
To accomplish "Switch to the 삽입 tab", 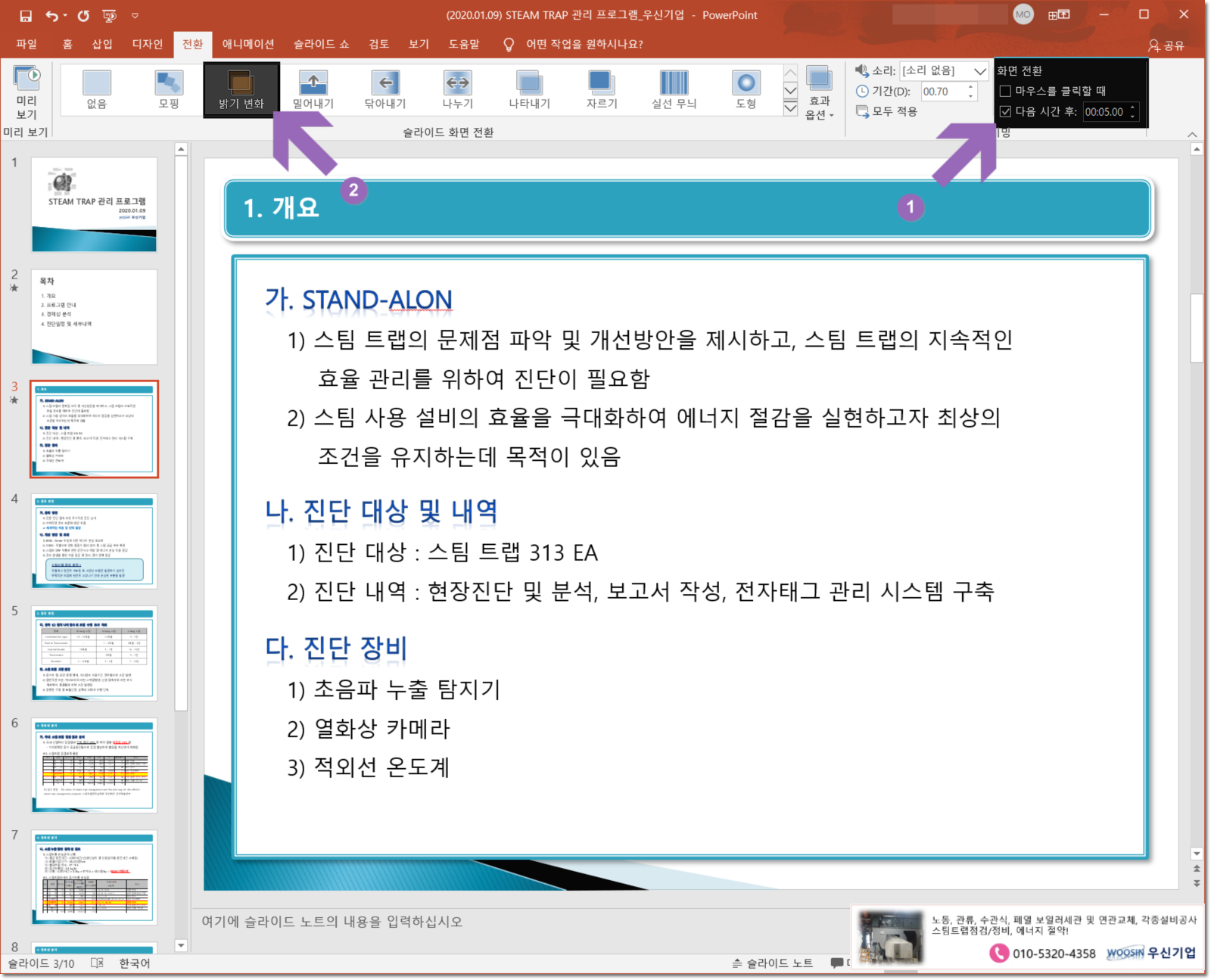I will 102,44.
